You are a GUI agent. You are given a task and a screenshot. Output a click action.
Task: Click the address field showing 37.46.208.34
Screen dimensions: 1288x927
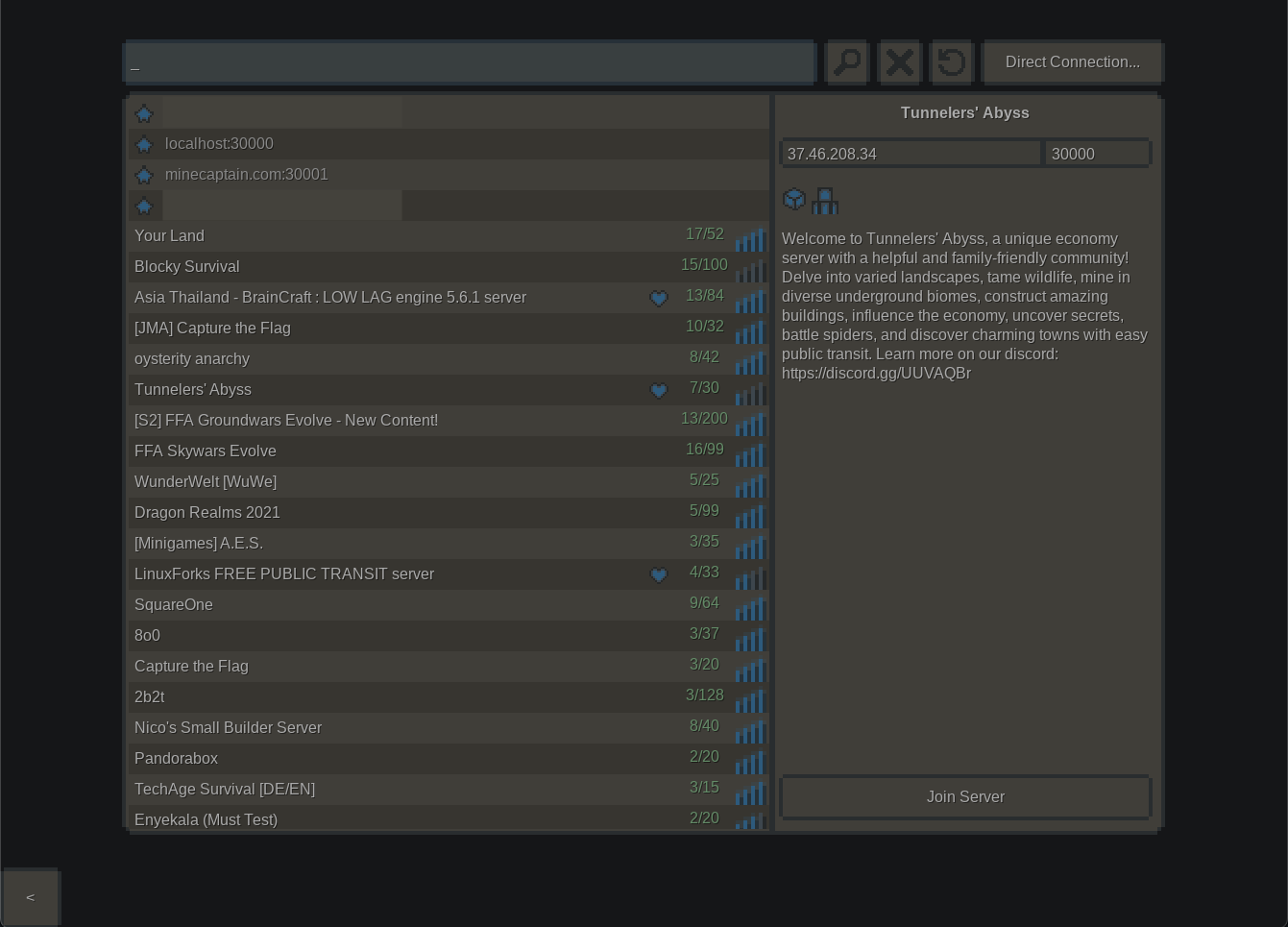point(911,154)
